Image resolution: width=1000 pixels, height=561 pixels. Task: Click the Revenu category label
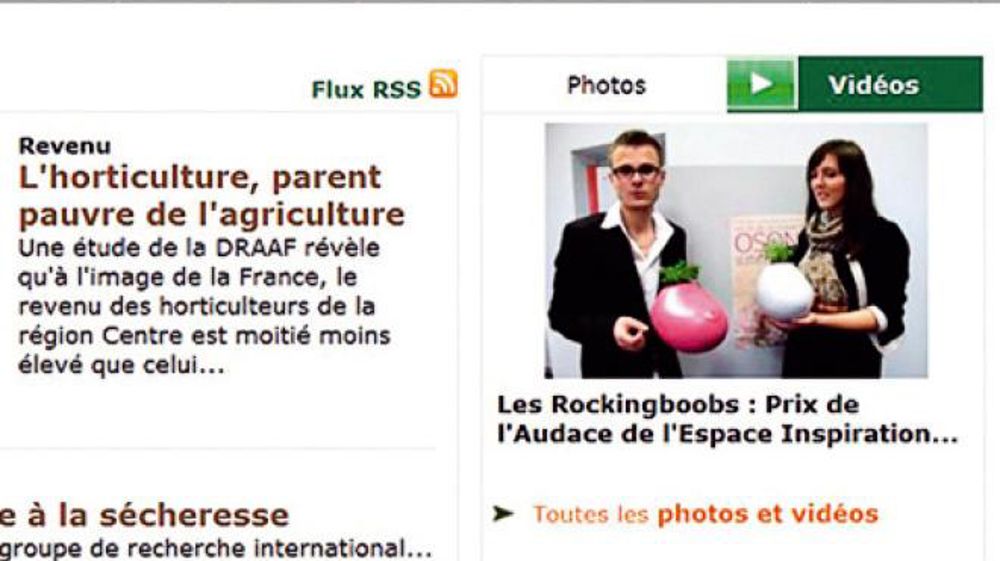(x=65, y=146)
